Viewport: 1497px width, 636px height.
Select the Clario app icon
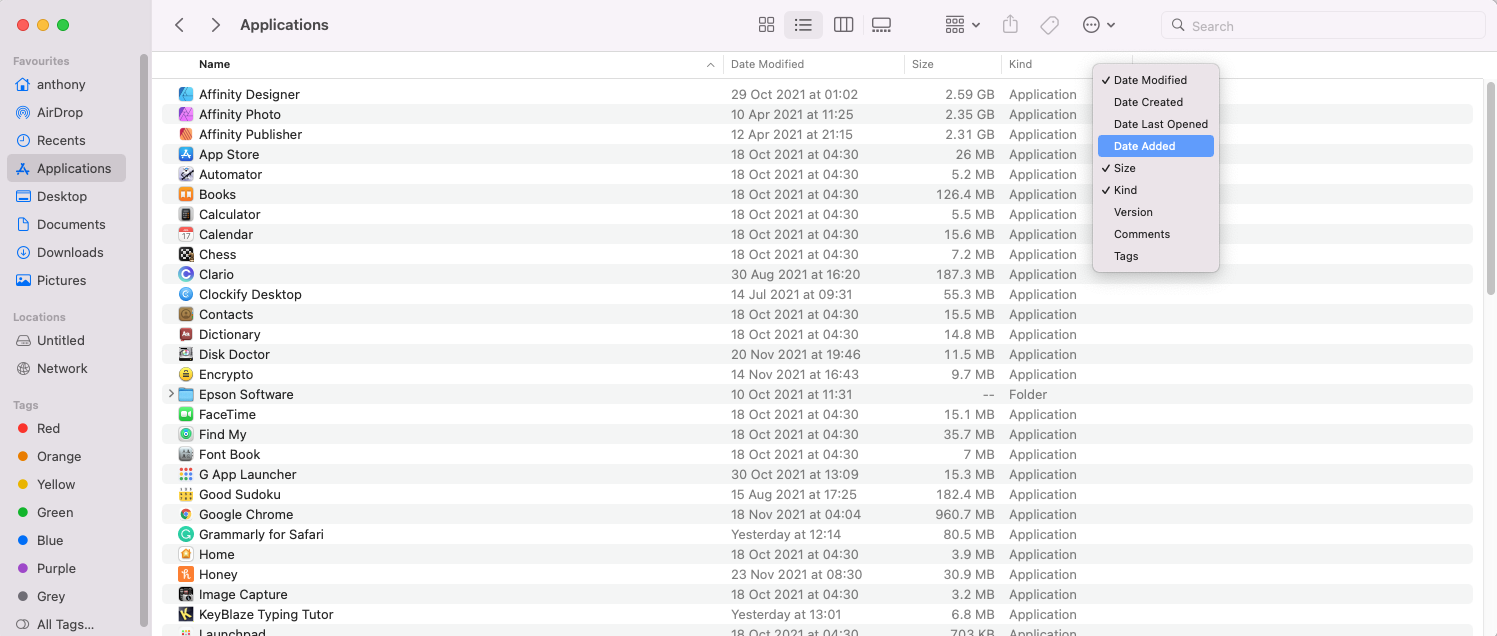[x=186, y=274]
